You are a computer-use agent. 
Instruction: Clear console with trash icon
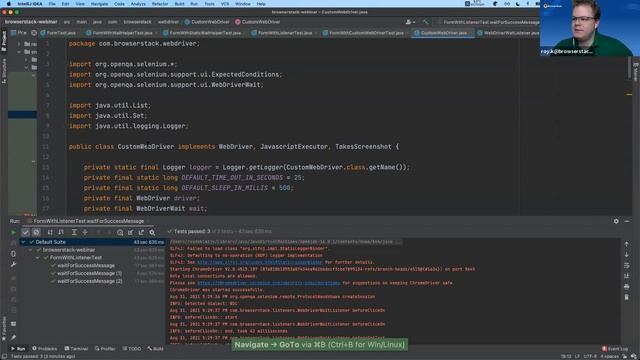click(627, 297)
